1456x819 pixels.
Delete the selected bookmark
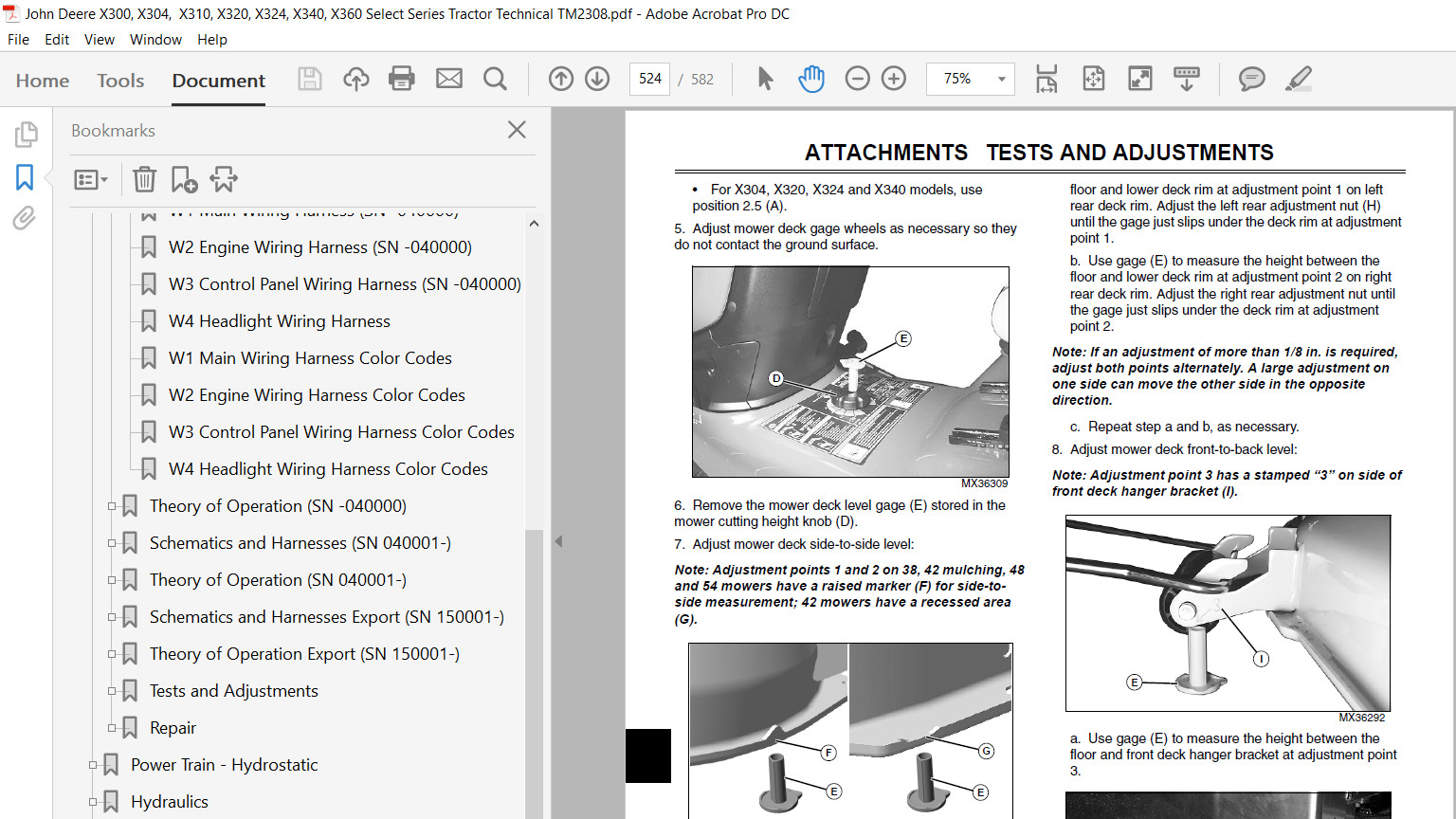[x=144, y=179]
